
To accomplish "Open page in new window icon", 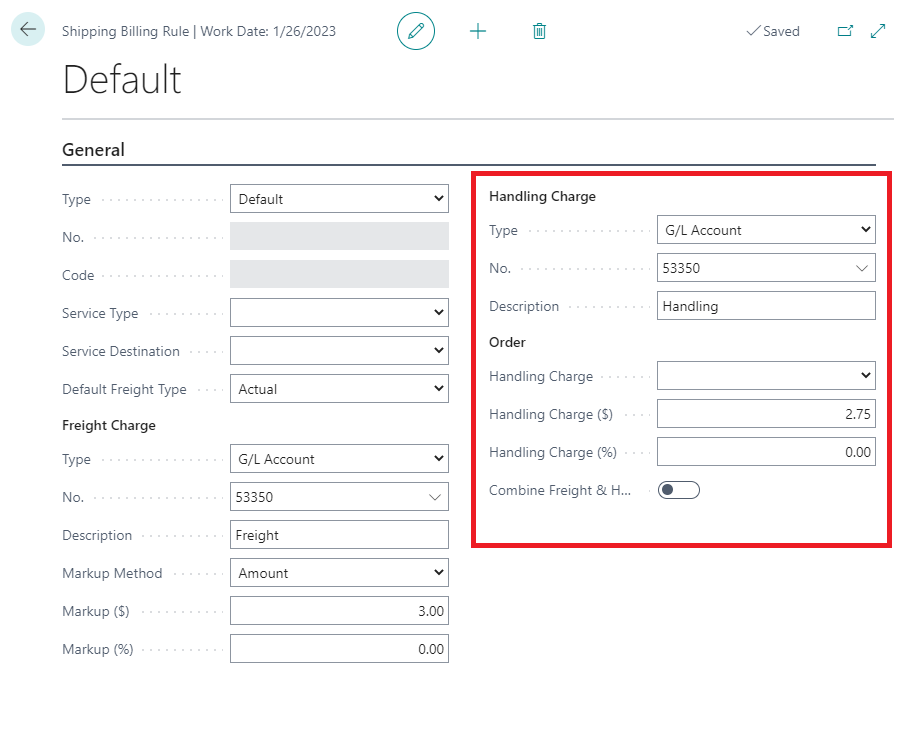I will coord(845,31).
